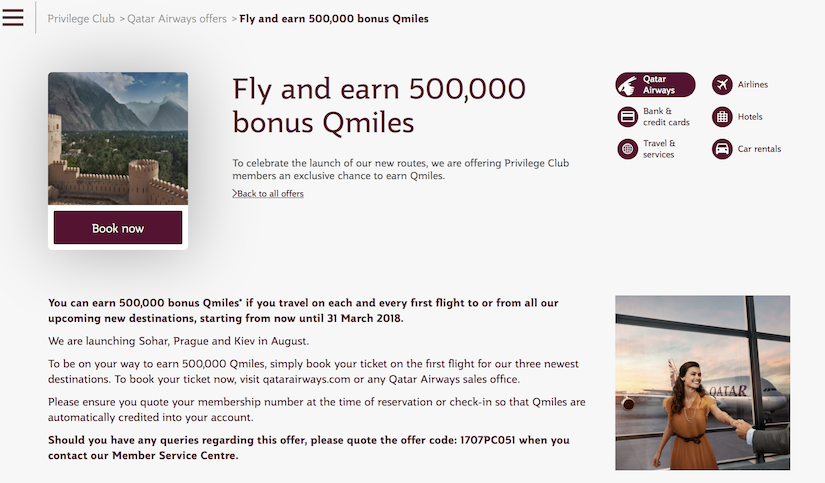Follow the Back to all offers link

pyautogui.click(x=270, y=194)
